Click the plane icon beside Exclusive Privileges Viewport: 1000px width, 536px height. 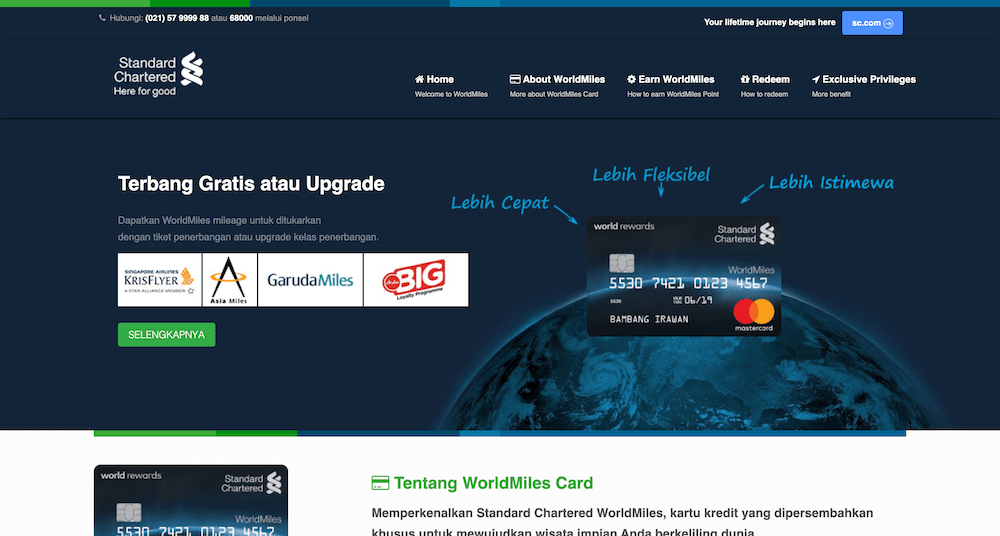coord(816,79)
